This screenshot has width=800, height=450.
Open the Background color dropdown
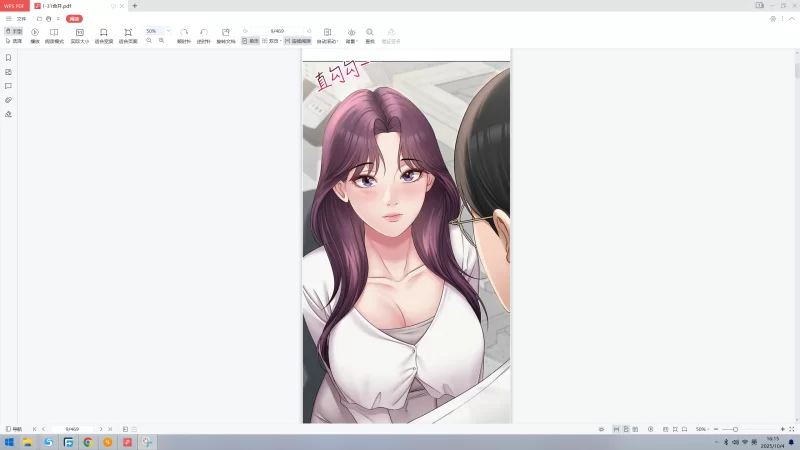tap(352, 36)
